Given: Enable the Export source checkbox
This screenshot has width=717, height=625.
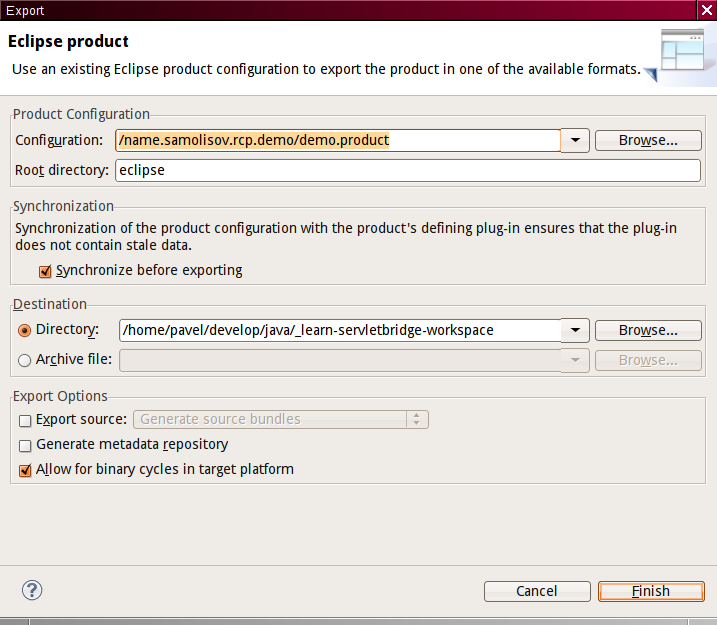Looking at the screenshot, I should point(25,420).
